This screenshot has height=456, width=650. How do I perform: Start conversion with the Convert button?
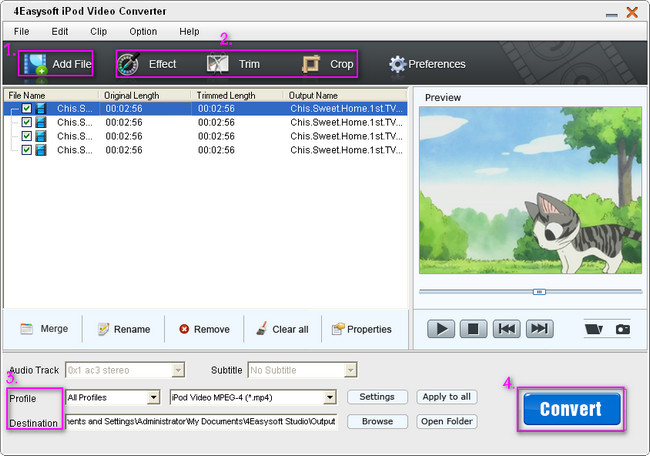tap(571, 409)
